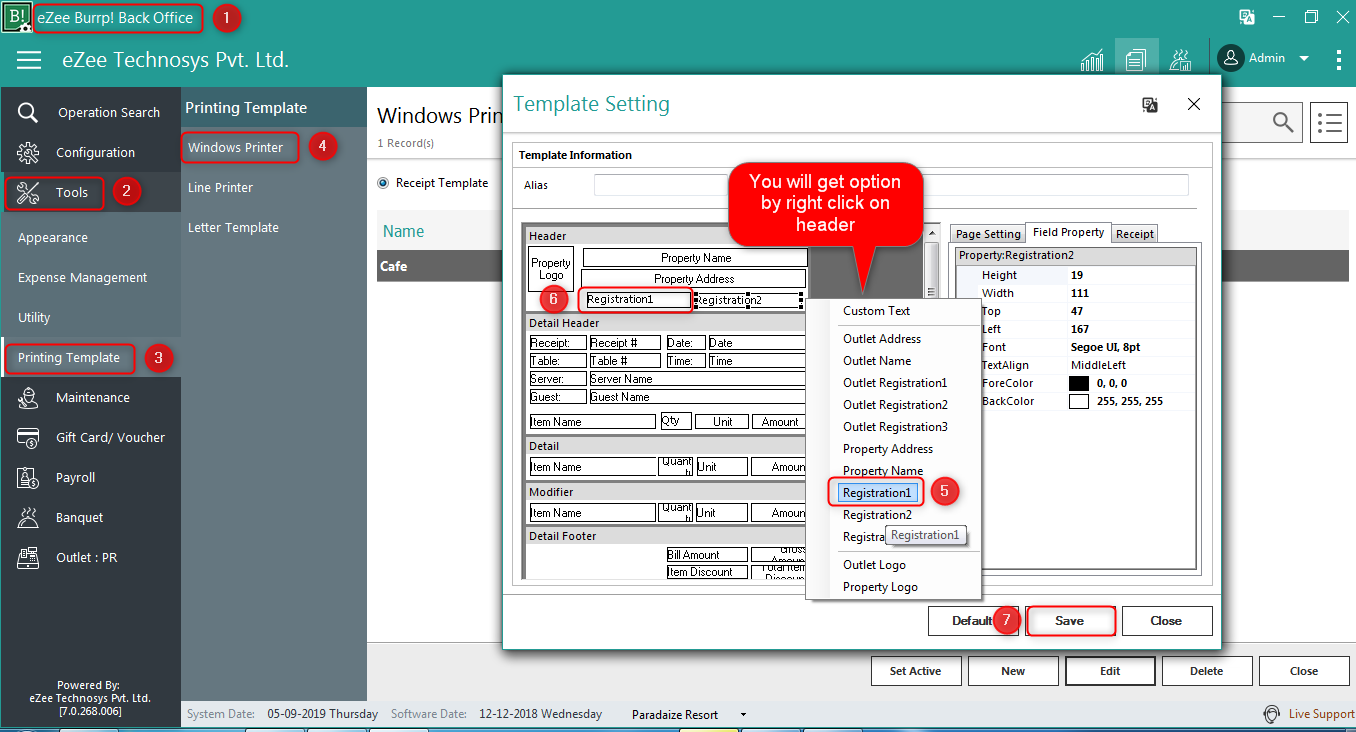This screenshot has width=1356, height=732.
Task: Open Line Printer template list
Action: coord(220,187)
